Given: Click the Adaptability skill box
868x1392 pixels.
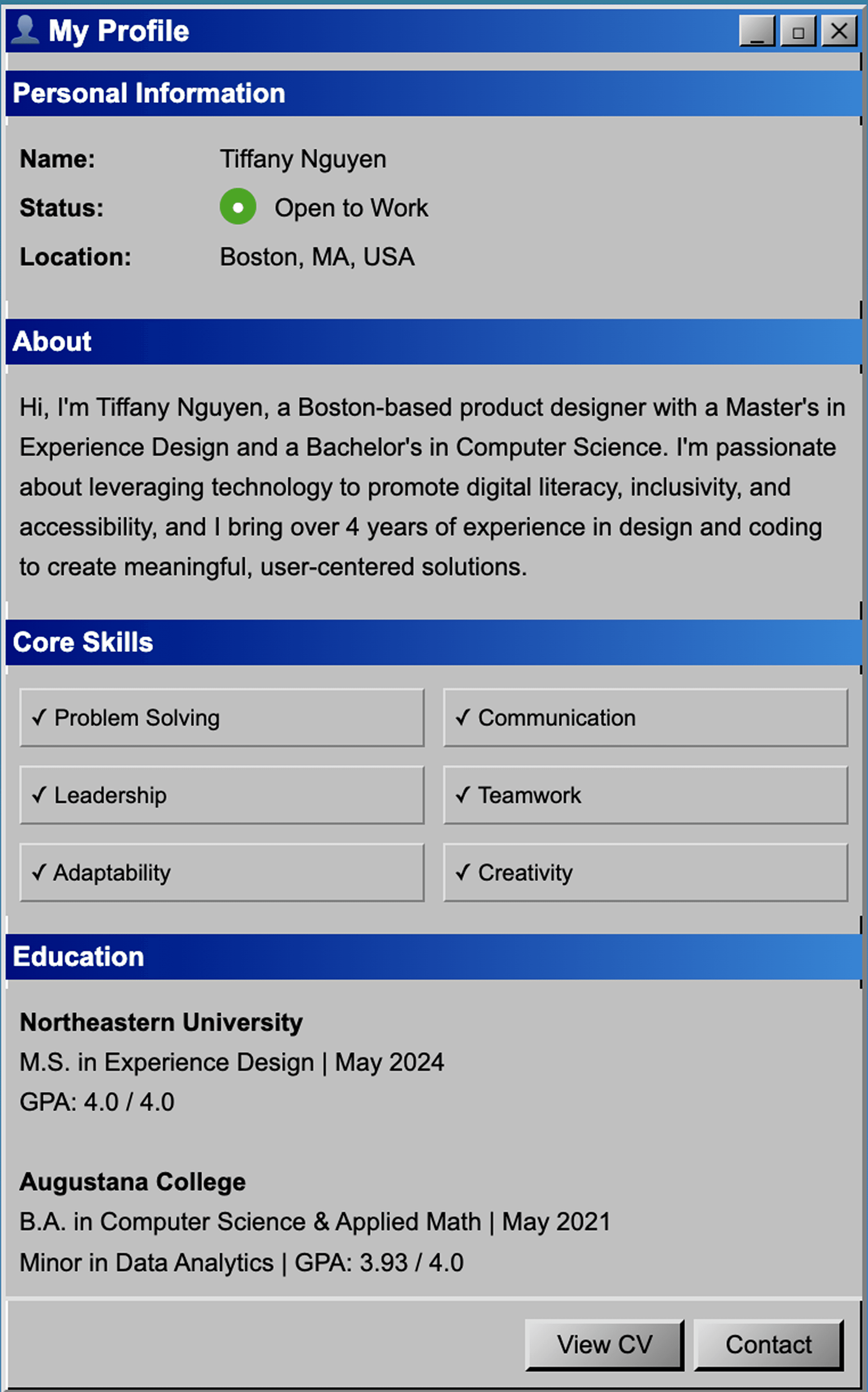Looking at the screenshot, I should click(221, 873).
